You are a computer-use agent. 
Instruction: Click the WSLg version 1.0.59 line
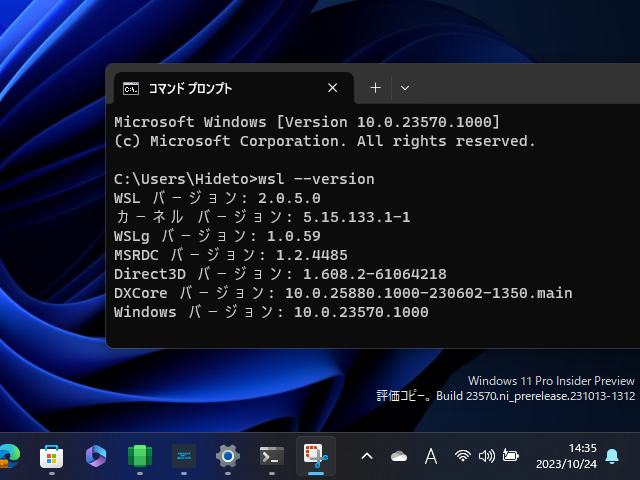pos(217,236)
